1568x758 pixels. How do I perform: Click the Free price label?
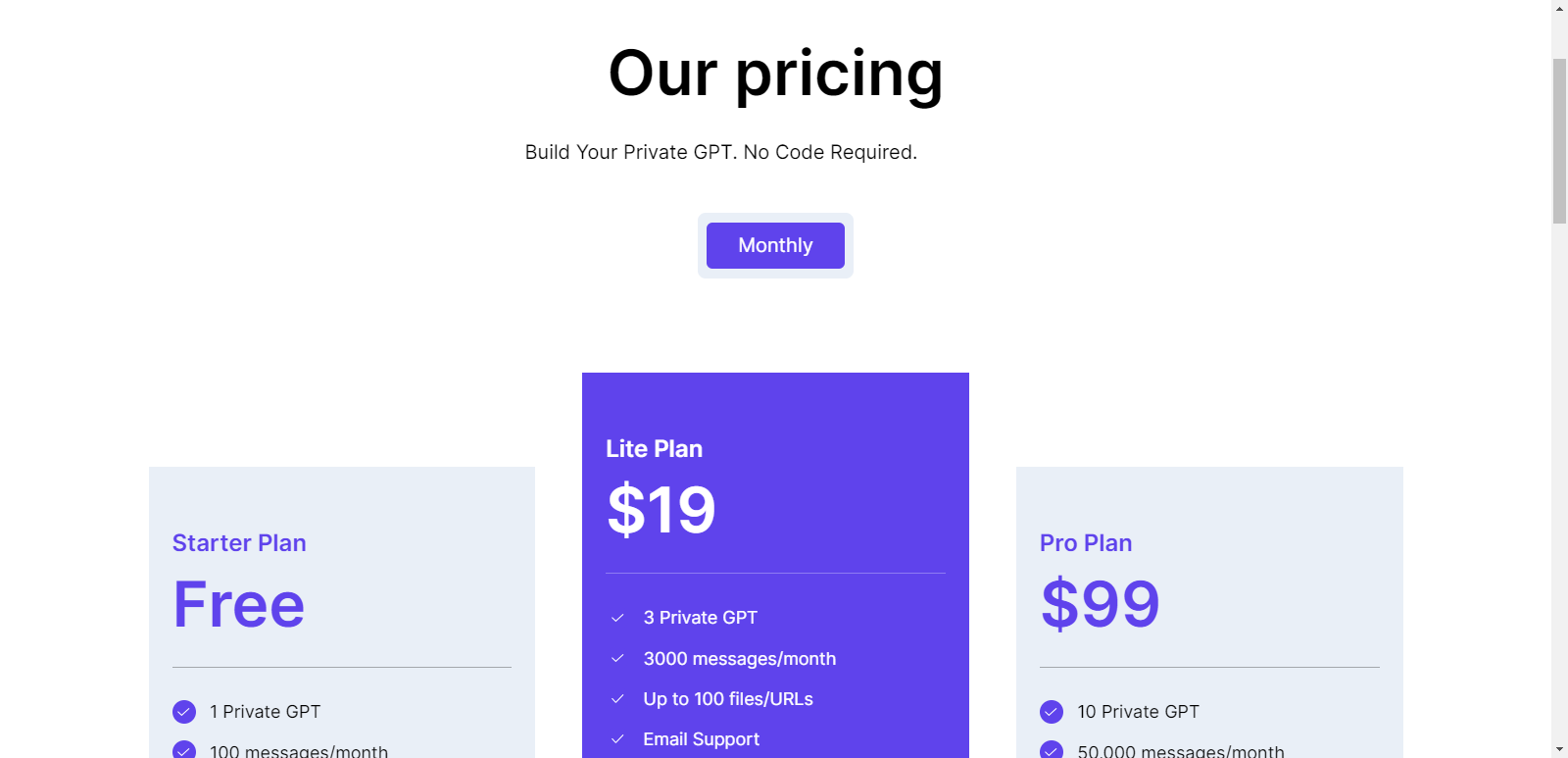pos(239,604)
